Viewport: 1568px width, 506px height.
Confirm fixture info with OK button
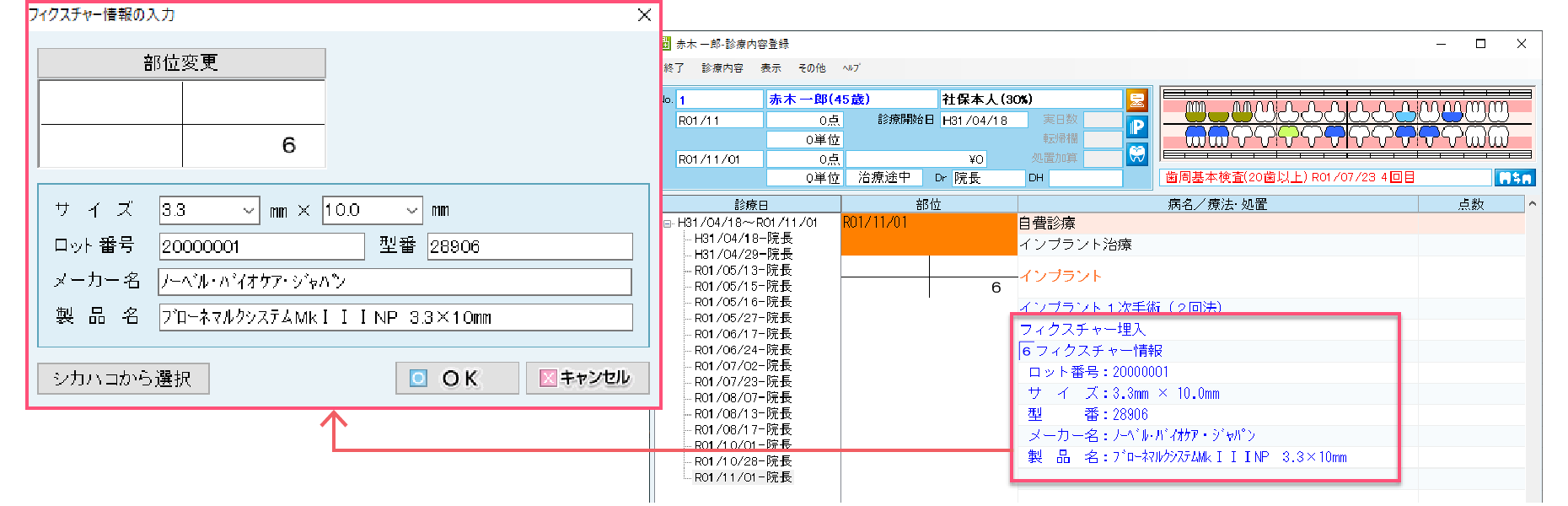(457, 379)
